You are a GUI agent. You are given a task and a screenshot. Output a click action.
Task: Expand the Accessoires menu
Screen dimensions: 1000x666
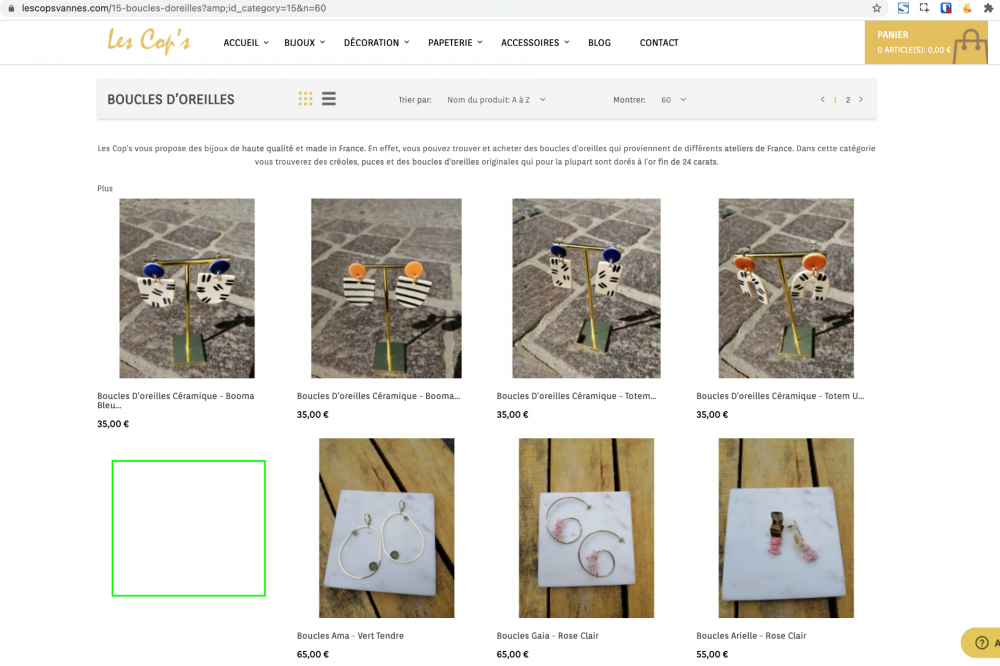[x=534, y=43]
